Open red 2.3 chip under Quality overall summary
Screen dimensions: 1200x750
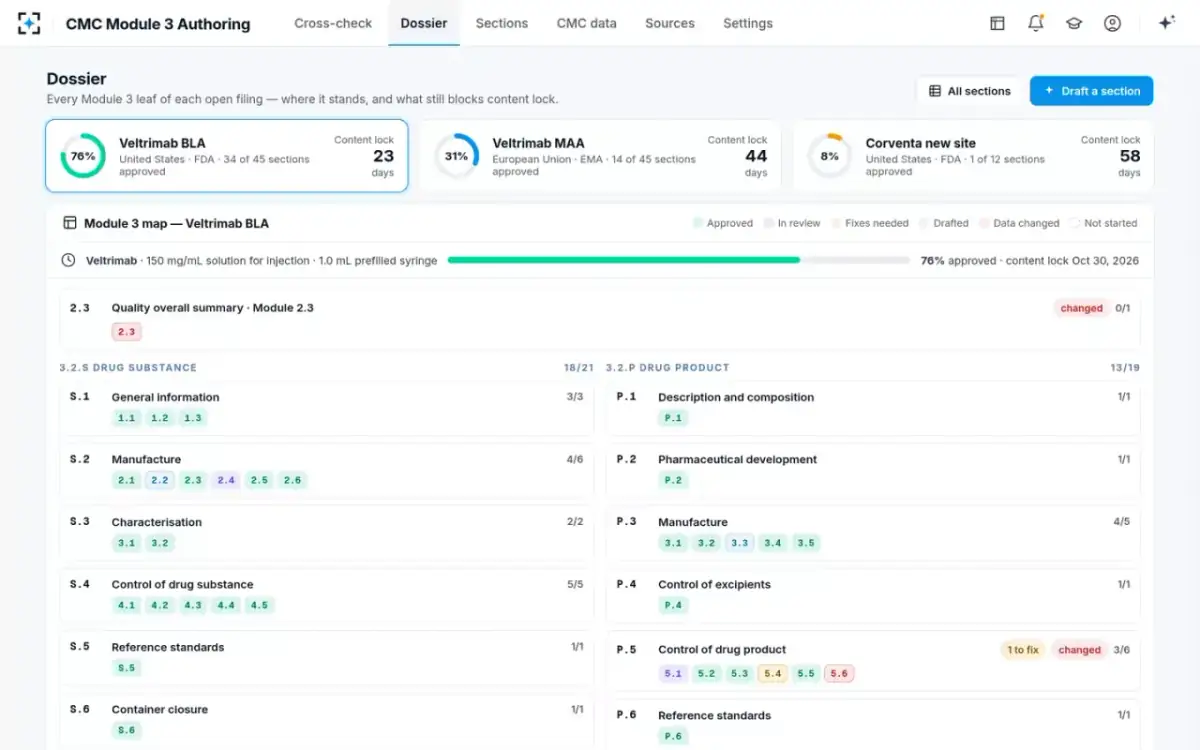coord(126,332)
